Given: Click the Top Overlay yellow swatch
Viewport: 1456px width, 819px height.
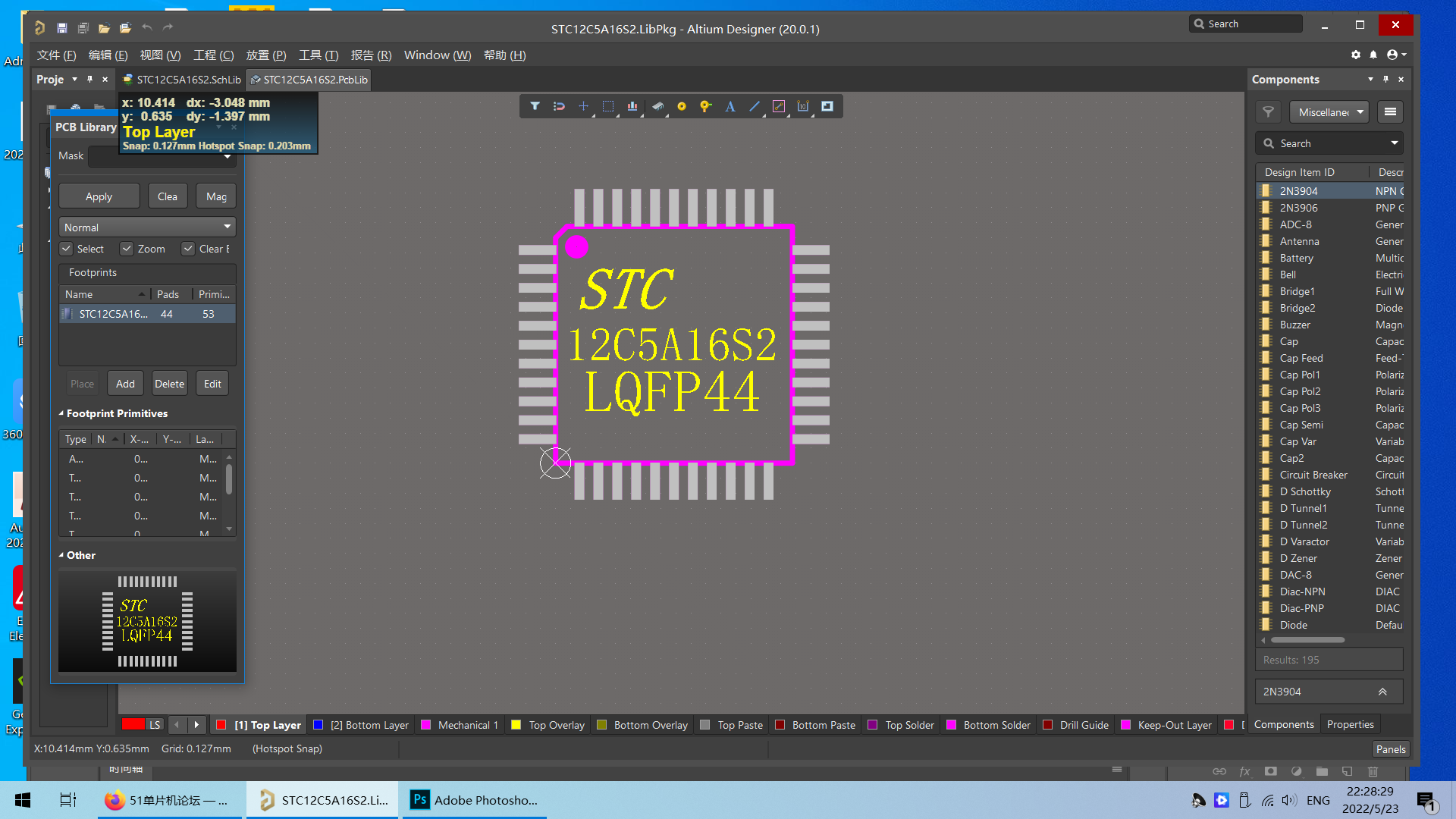Looking at the screenshot, I should (x=516, y=725).
